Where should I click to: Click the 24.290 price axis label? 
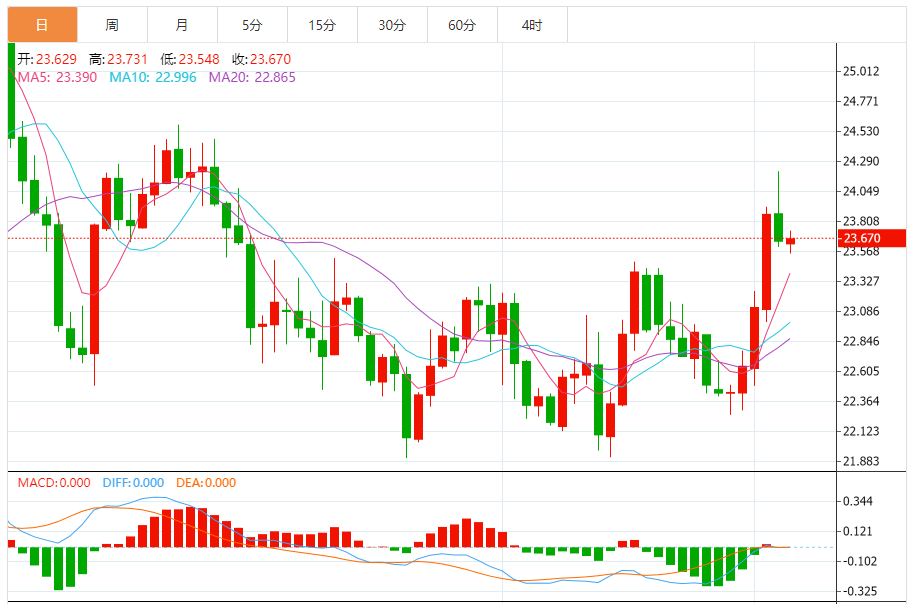coord(861,162)
